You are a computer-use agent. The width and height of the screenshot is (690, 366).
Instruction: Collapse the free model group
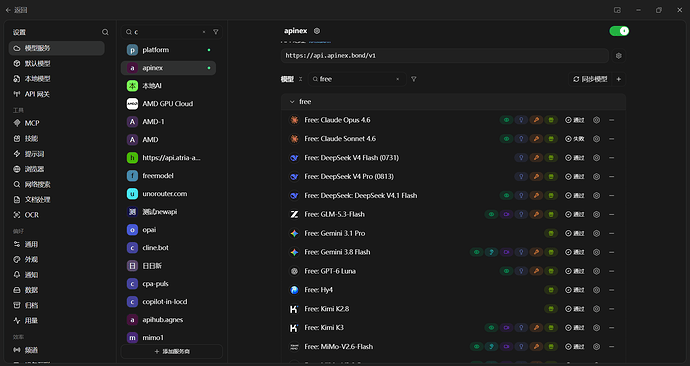point(292,102)
